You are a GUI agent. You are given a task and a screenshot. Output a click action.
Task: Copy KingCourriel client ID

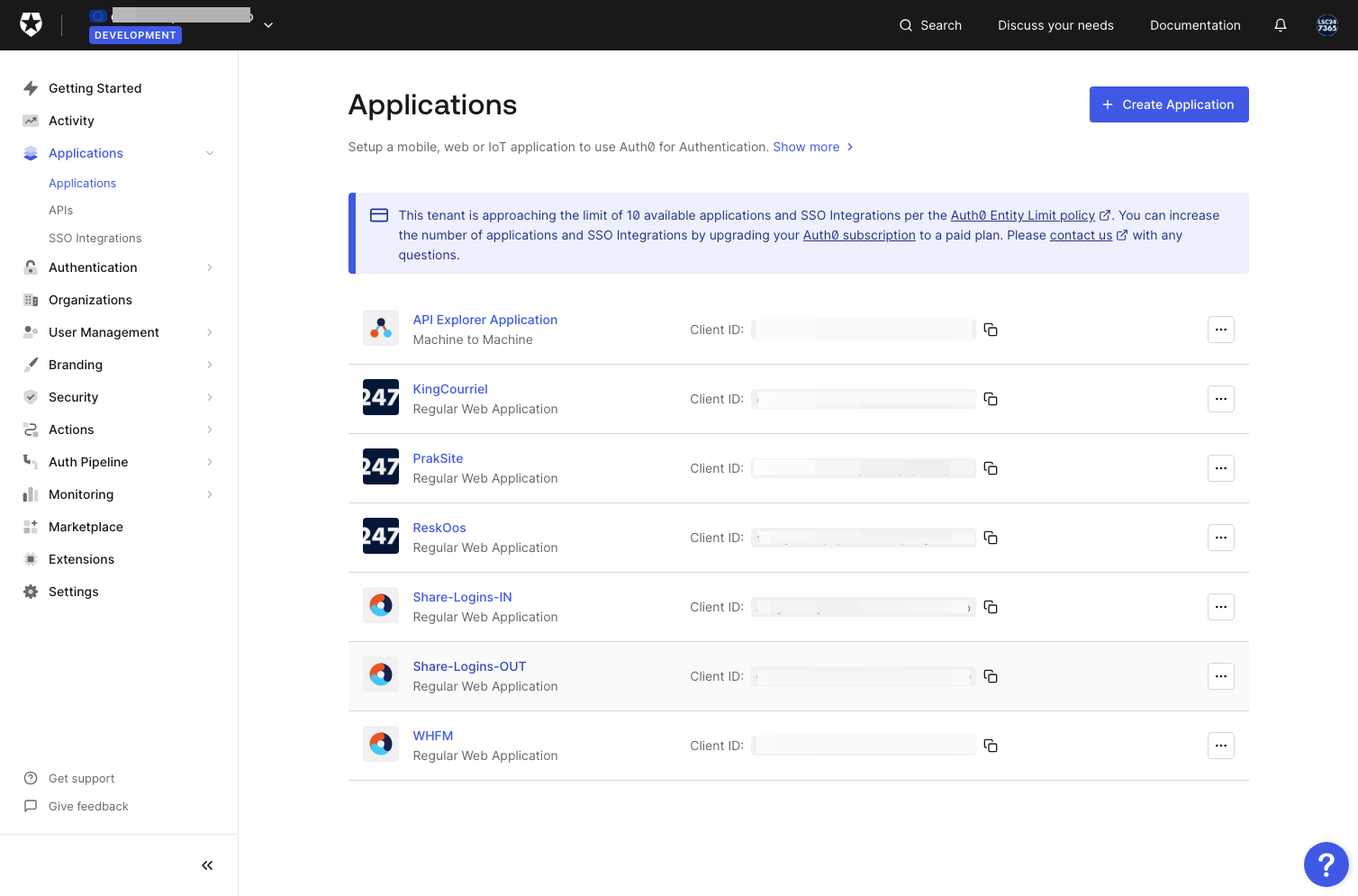point(991,399)
